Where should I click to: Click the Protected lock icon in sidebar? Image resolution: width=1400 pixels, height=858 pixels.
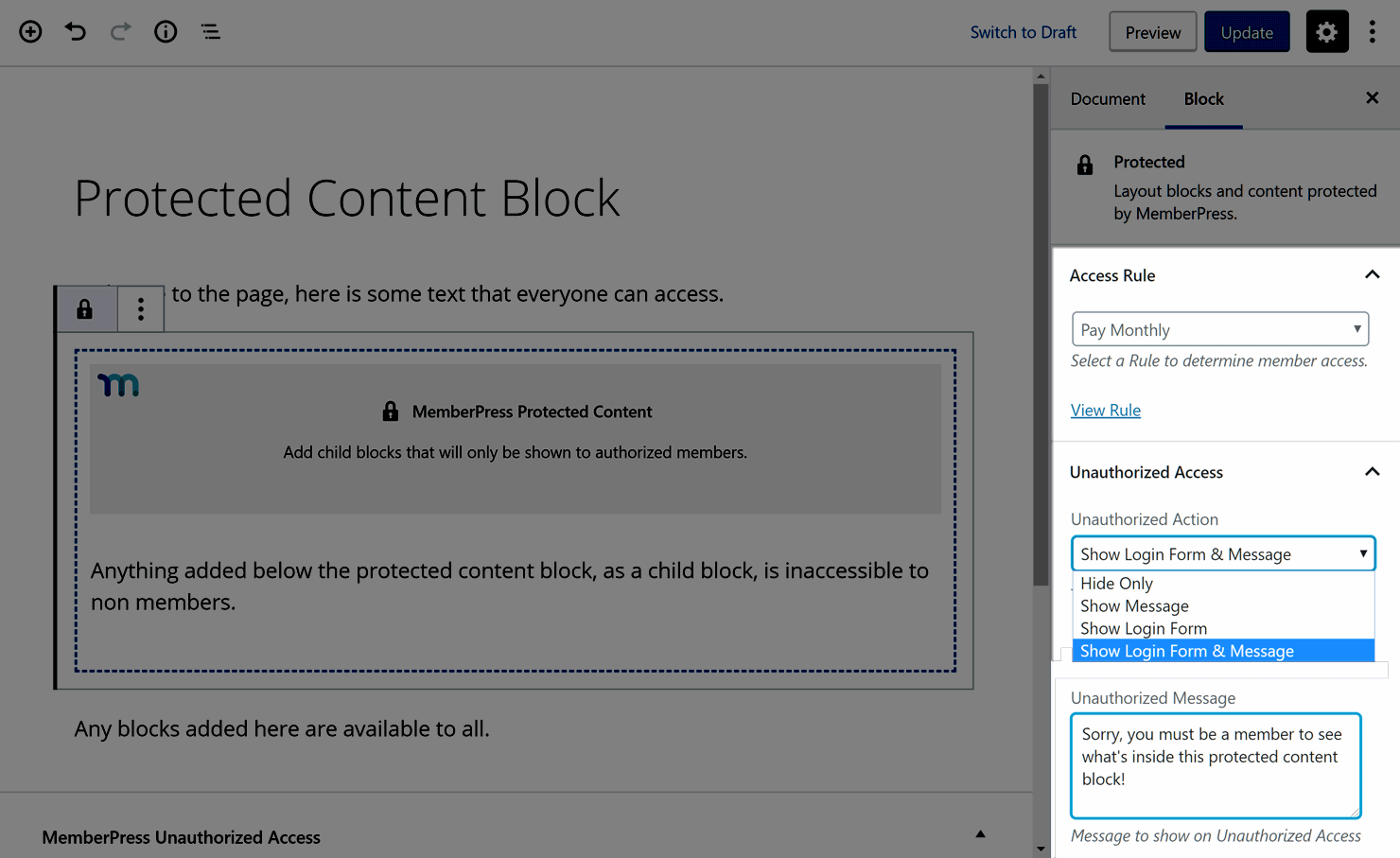point(1085,166)
